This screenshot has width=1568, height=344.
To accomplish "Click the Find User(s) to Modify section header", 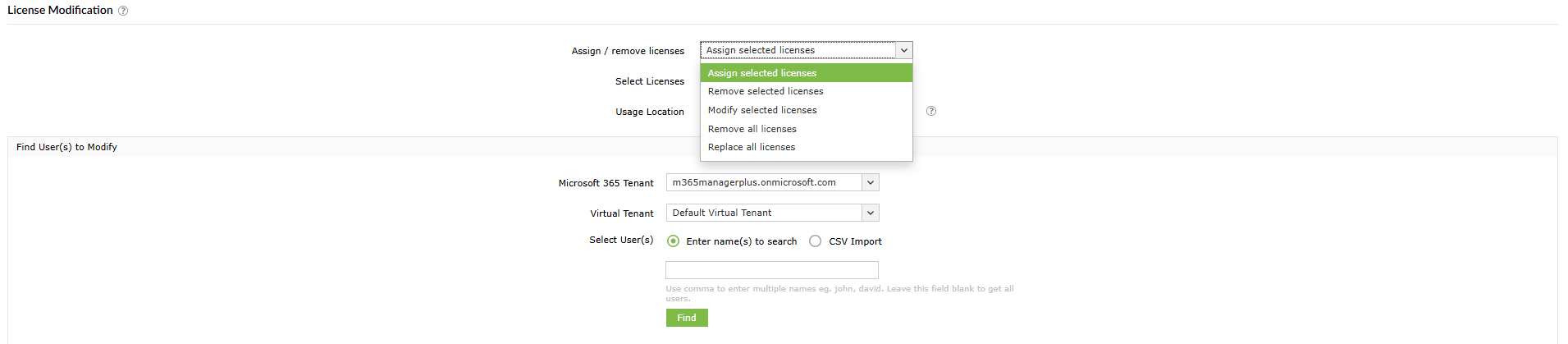I will click(x=66, y=147).
